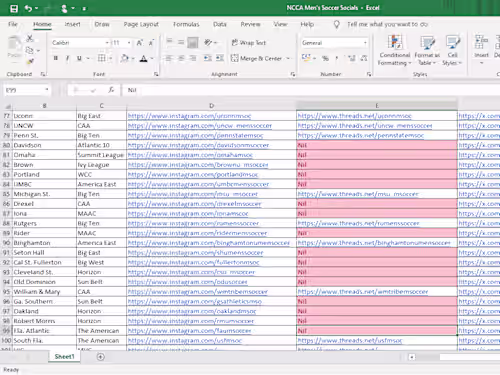The height and width of the screenshot is (375, 500).
Task: Click the Save icon in title bar
Action: [14, 8]
